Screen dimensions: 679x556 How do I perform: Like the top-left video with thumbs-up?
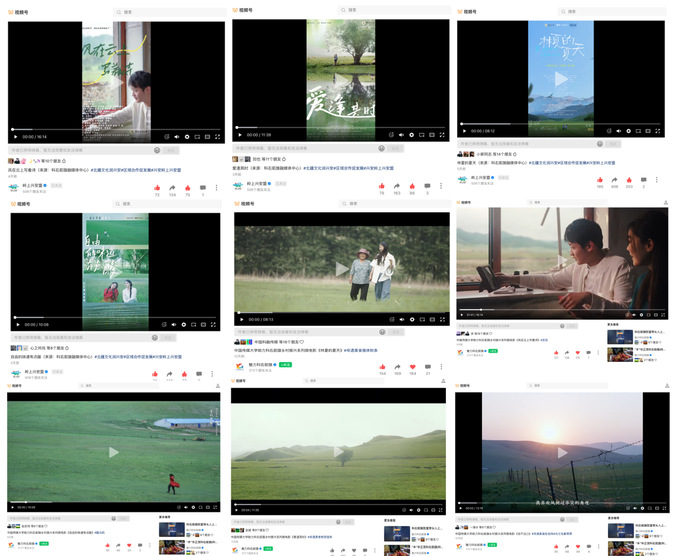click(157, 187)
